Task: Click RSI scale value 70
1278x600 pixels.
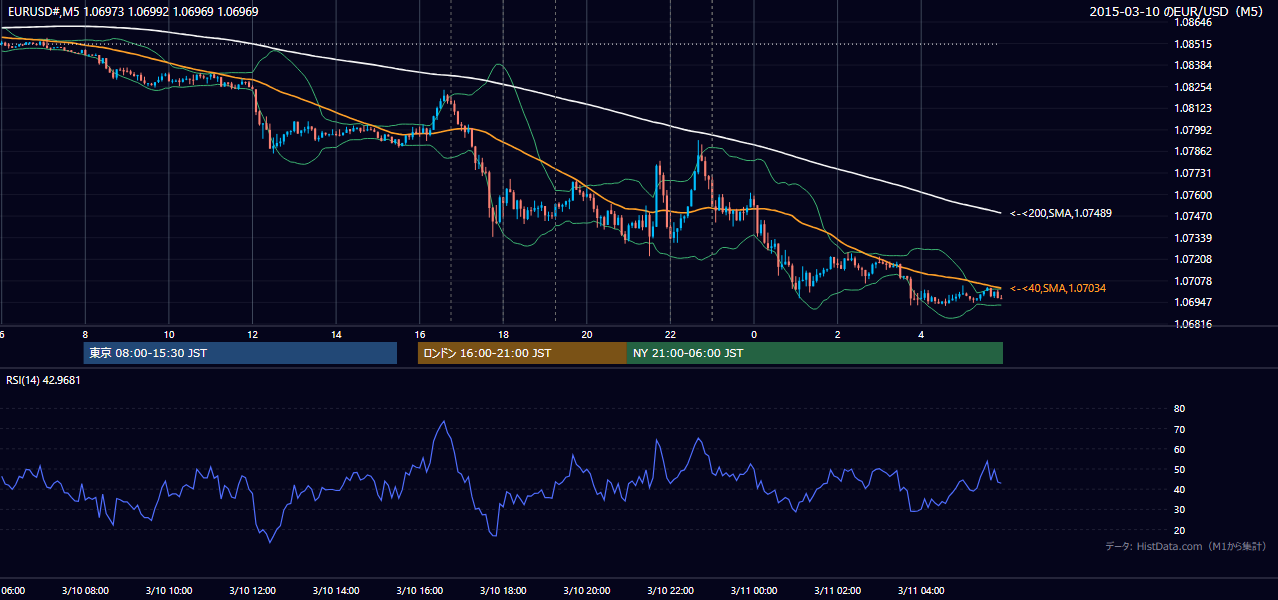Action: [1180, 429]
